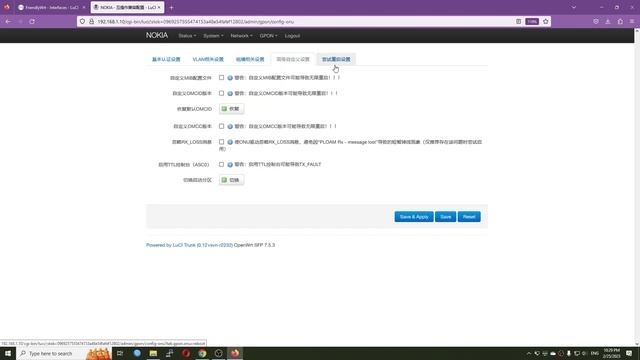Open the notification center icon
640x360 pixels.
[x=629, y=353]
